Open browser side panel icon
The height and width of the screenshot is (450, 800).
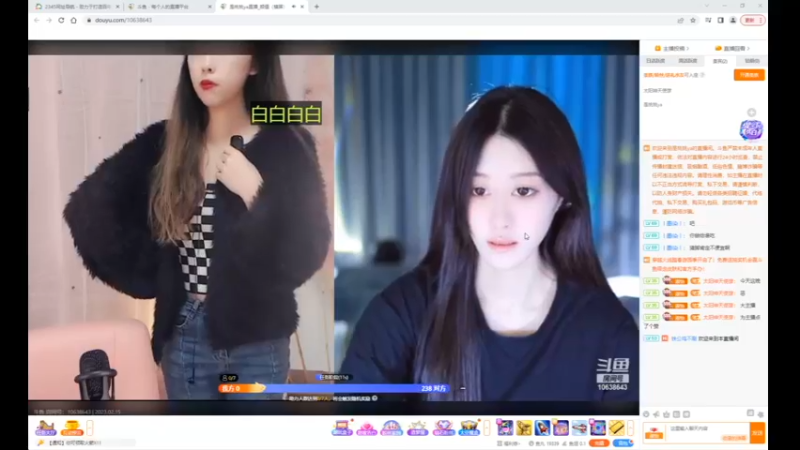point(720,20)
